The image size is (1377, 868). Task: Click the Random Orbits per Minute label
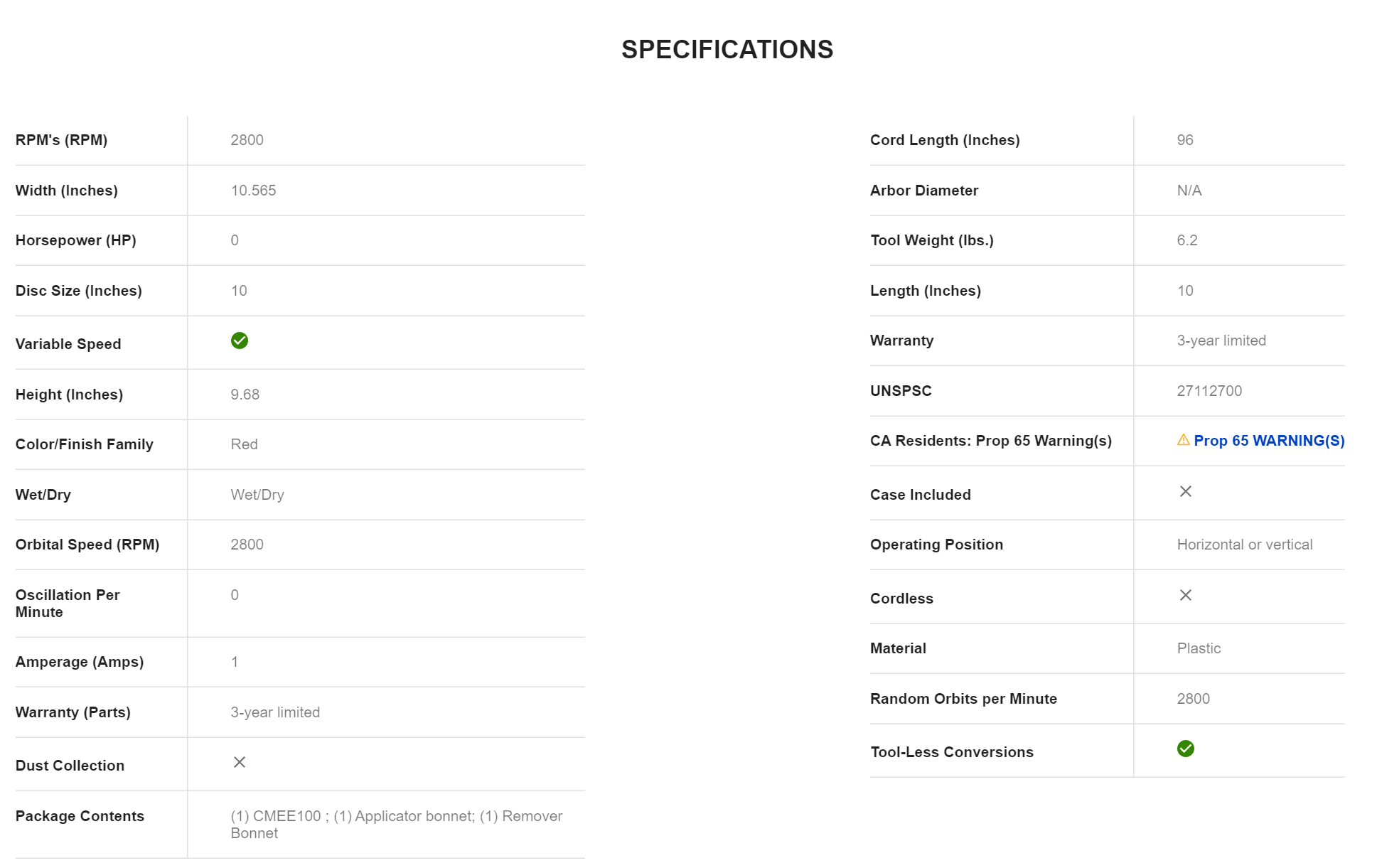(963, 699)
